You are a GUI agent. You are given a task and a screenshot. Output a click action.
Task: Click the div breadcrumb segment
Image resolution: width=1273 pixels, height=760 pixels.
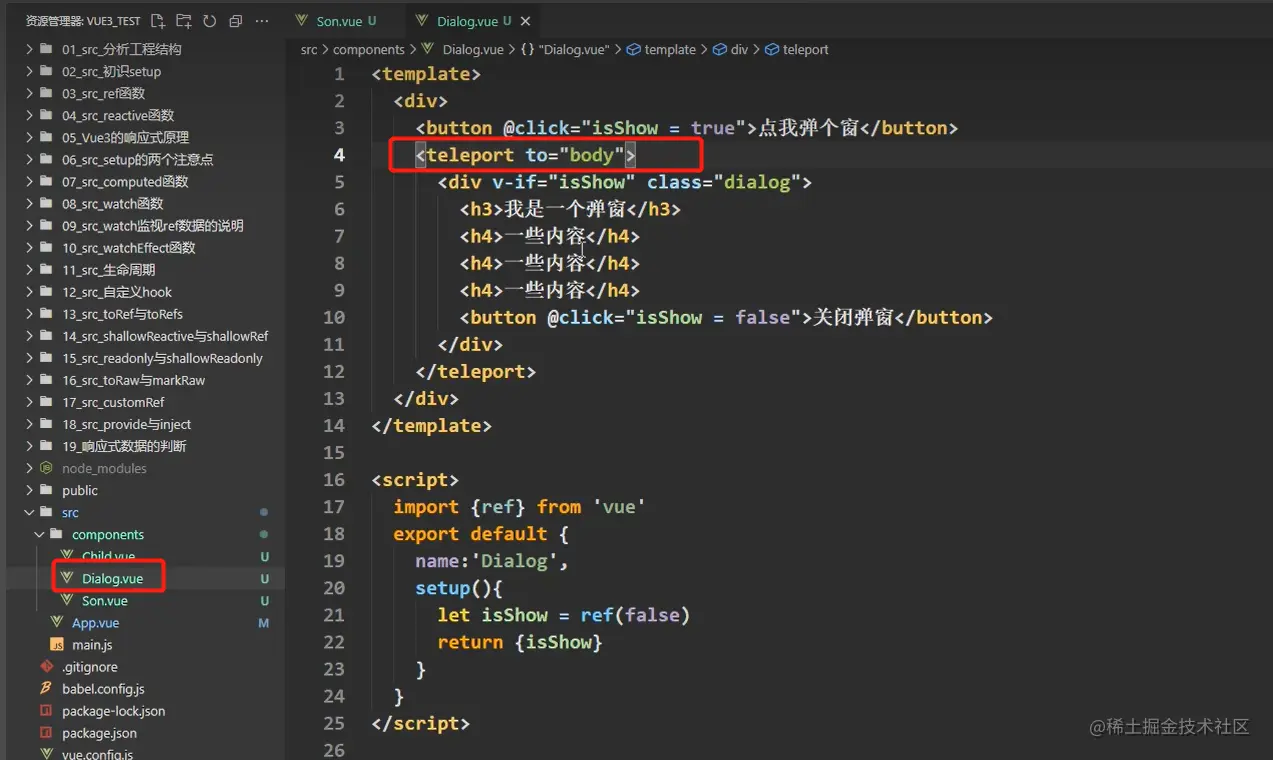[x=731, y=49]
